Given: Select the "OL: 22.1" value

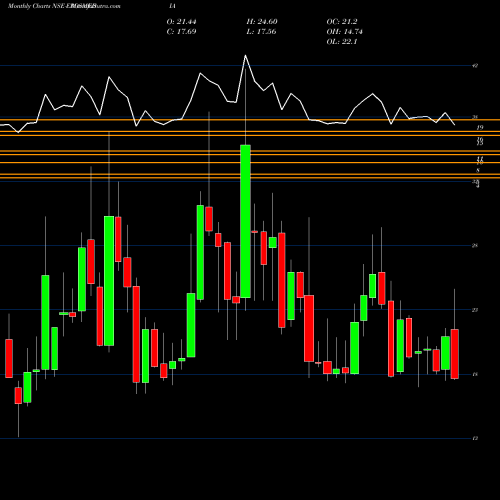Looking at the screenshot, I should [x=342, y=42].
